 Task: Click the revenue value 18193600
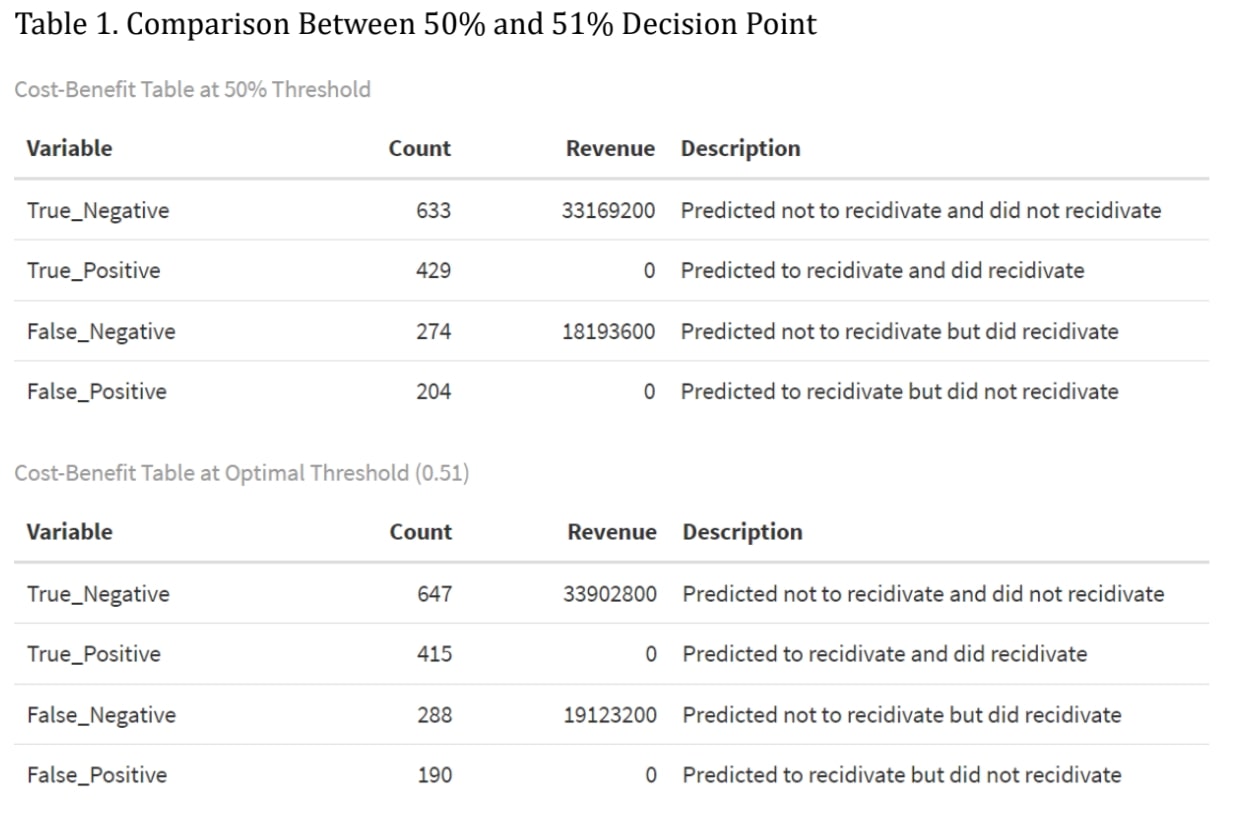tap(608, 331)
